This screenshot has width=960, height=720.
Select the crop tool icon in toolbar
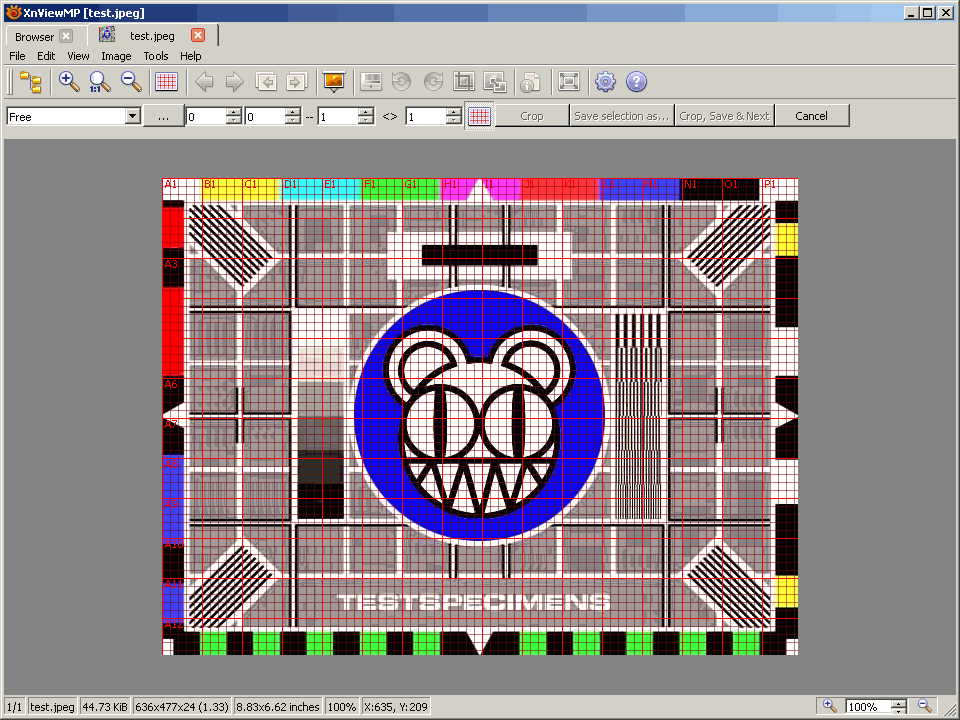pyautogui.click(x=464, y=81)
